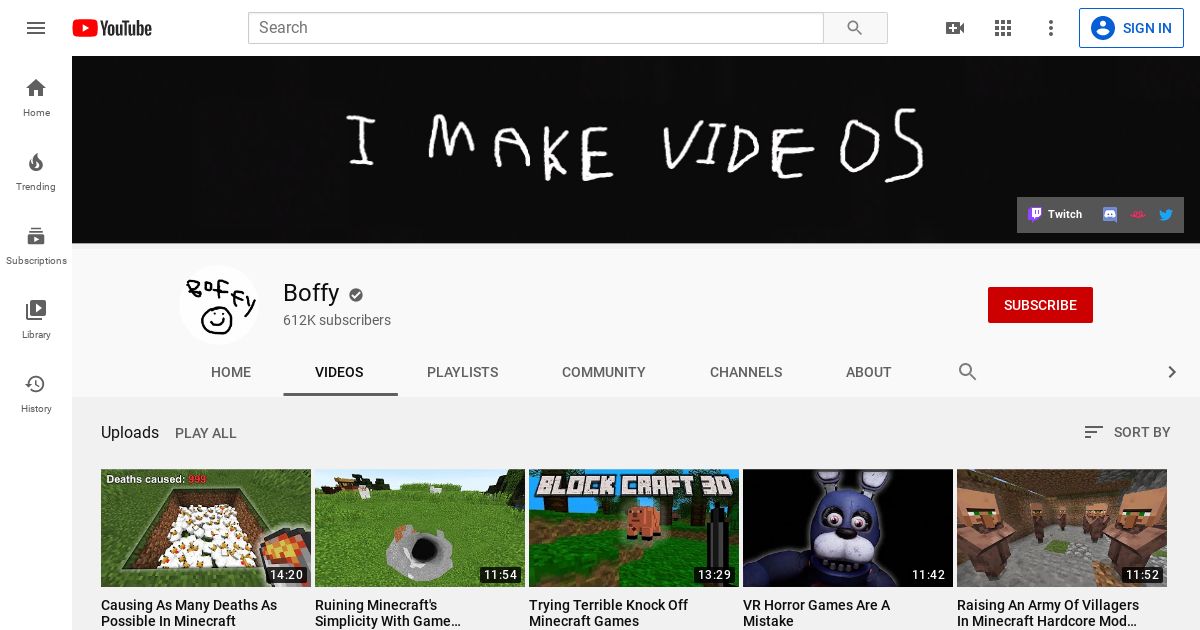Click the 'I MAKE VIDEOS' channel banner
The height and width of the screenshot is (630, 1200).
click(x=636, y=149)
